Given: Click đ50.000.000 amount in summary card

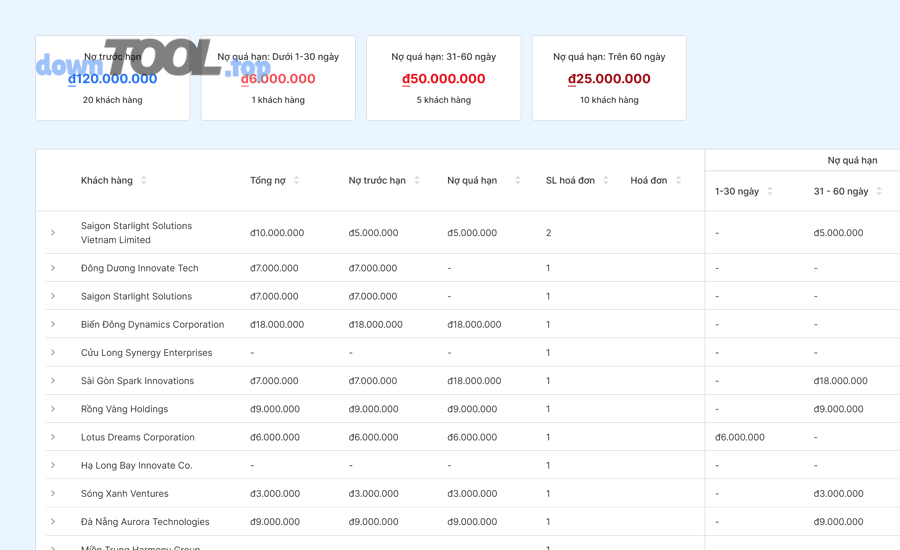Looking at the screenshot, I should (444, 79).
